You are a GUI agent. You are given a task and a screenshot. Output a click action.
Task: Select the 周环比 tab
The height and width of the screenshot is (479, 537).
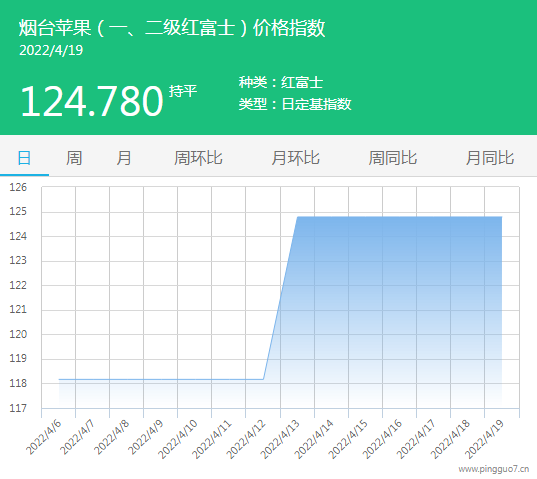coord(198,158)
